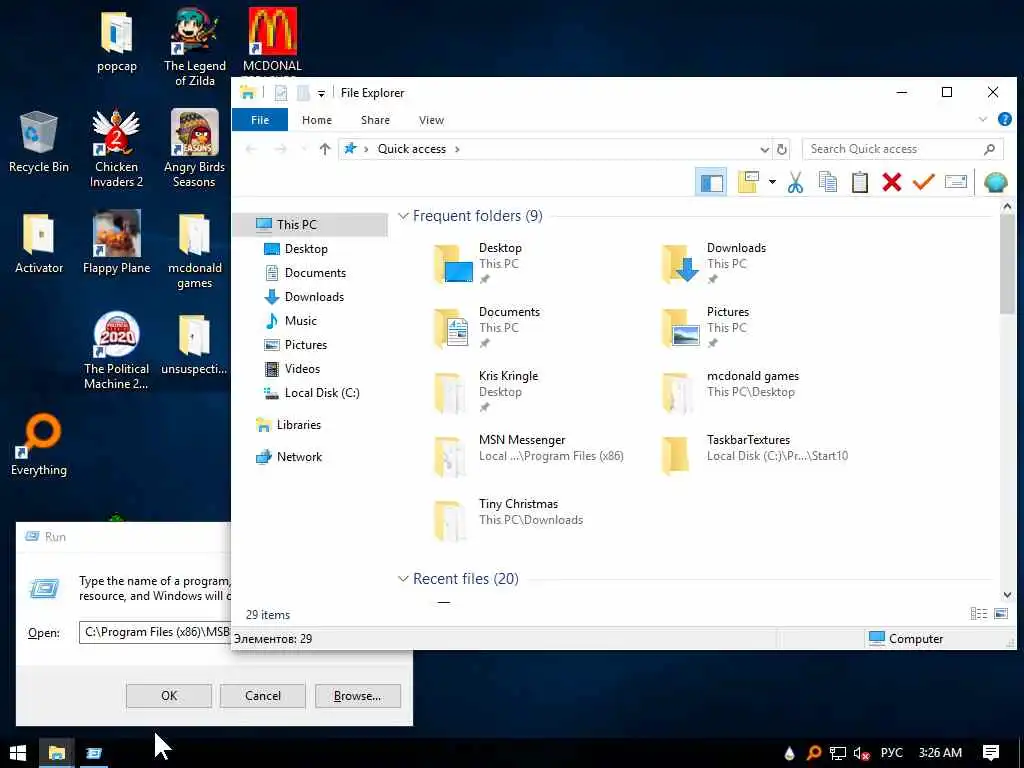Screen dimensions: 1024x768
Task: Open the popcap folder on desktop
Action: pos(117,41)
